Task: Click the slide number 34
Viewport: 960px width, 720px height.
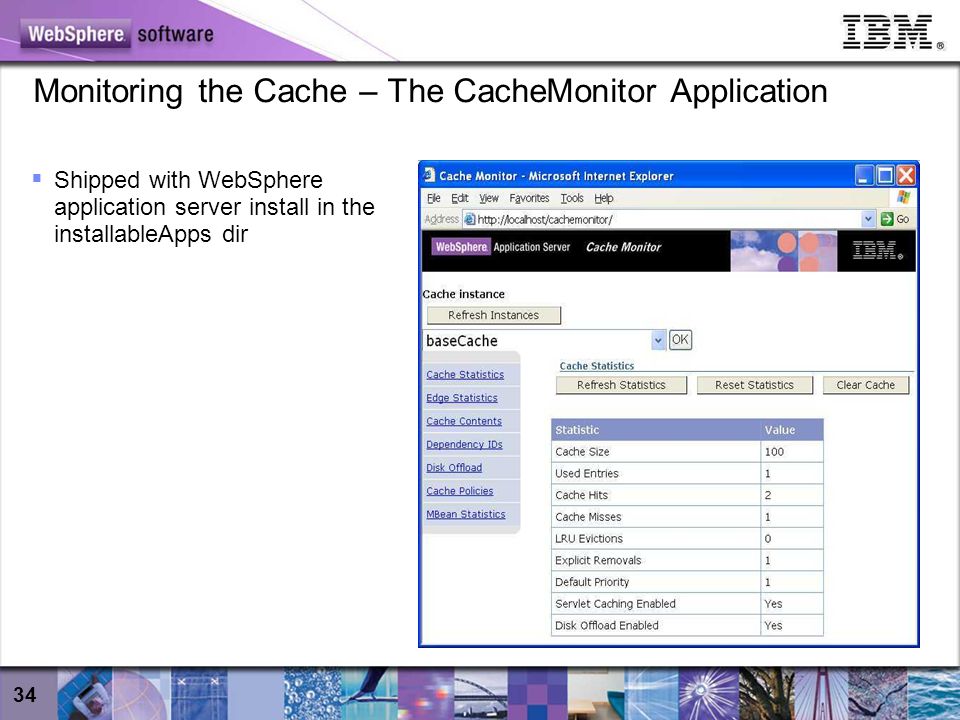Action: 24,695
